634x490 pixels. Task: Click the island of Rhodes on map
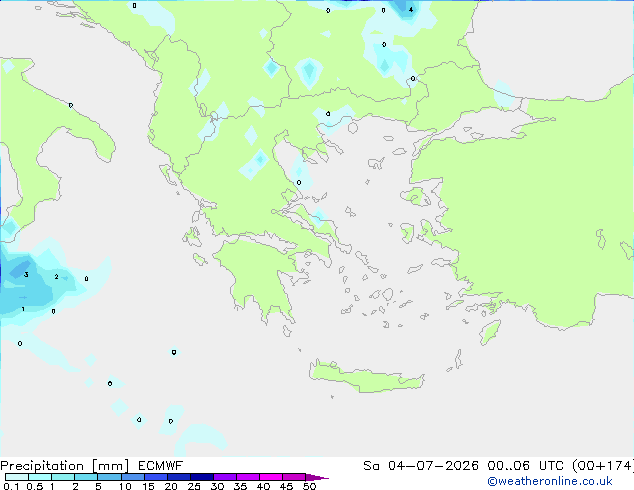pos(490,332)
